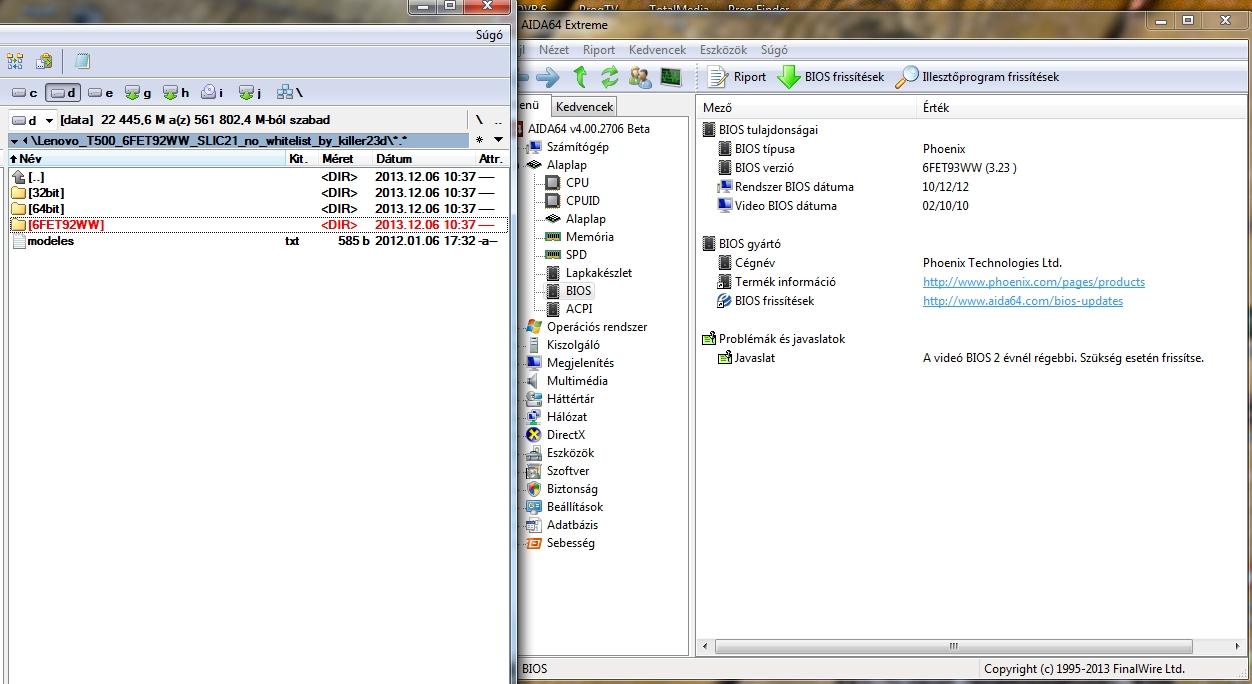Click root directory backslash button
The image size is (1252, 684).
(479, 120)
